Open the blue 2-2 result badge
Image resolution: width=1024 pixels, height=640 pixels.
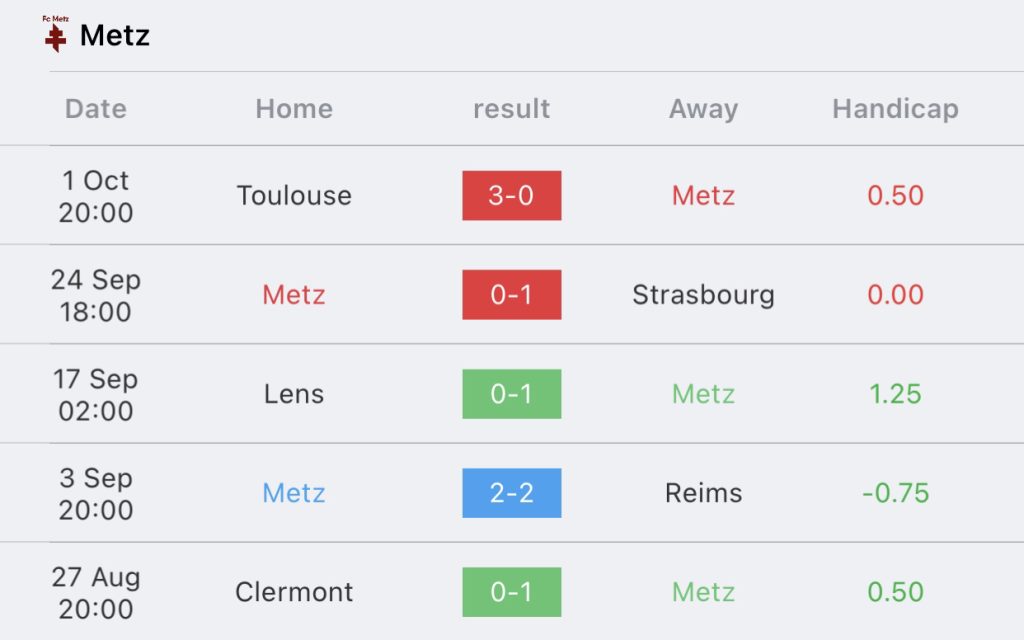(511, 493)
